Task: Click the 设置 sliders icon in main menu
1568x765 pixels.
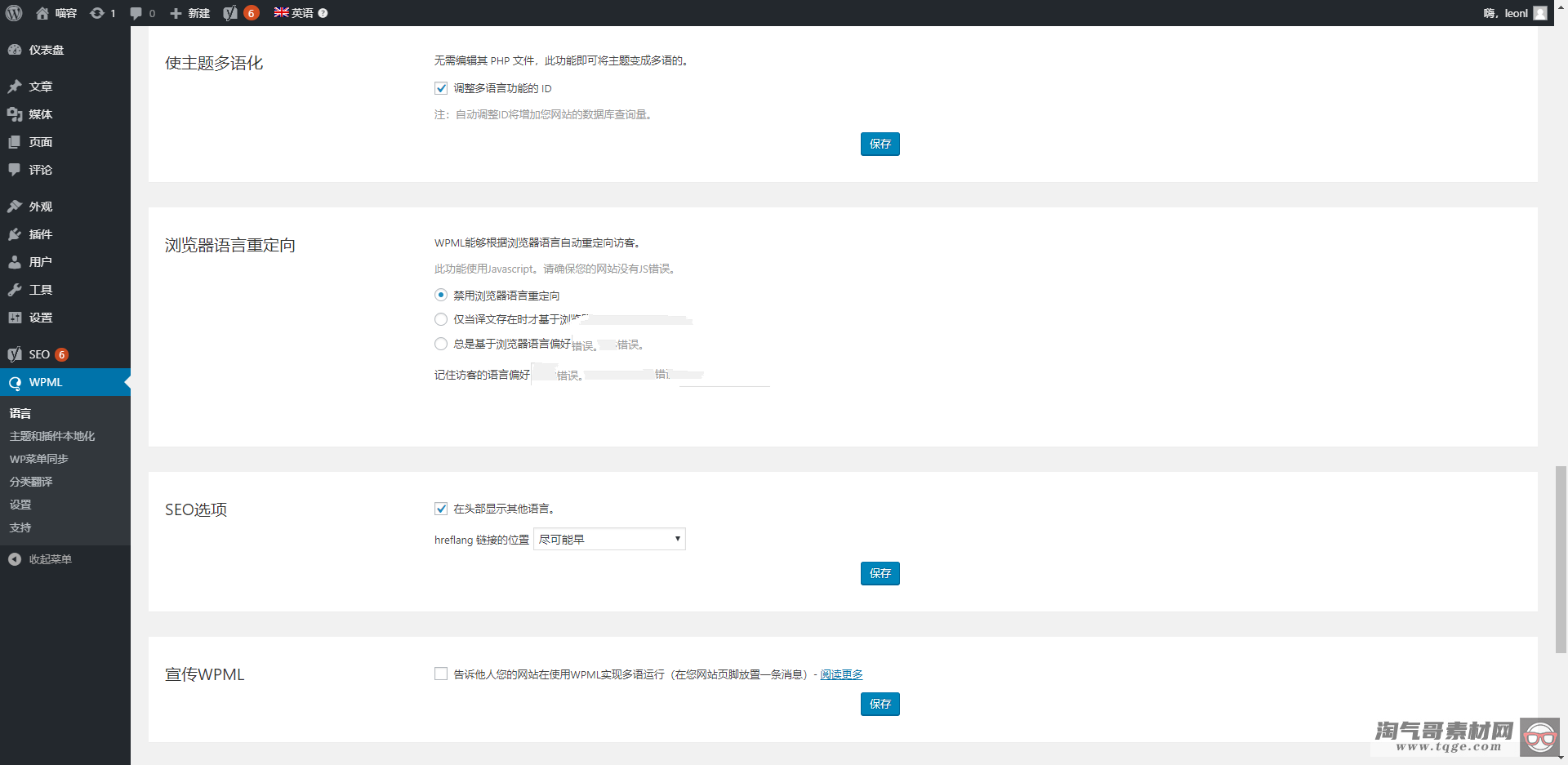Action: click(15, 318)
